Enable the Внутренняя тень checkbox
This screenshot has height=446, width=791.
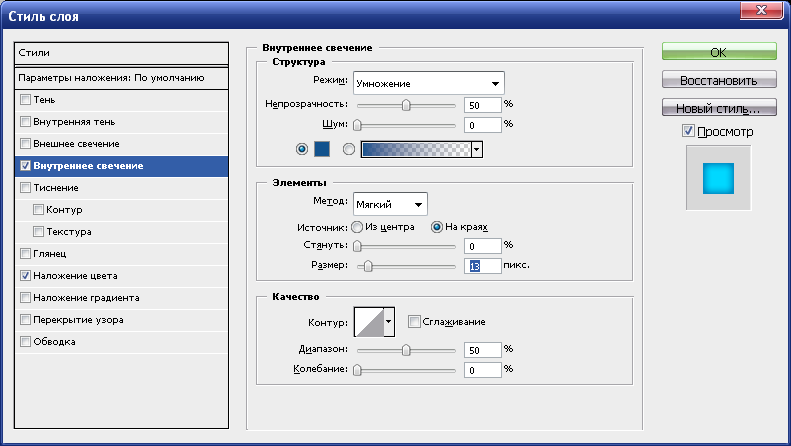25,122
